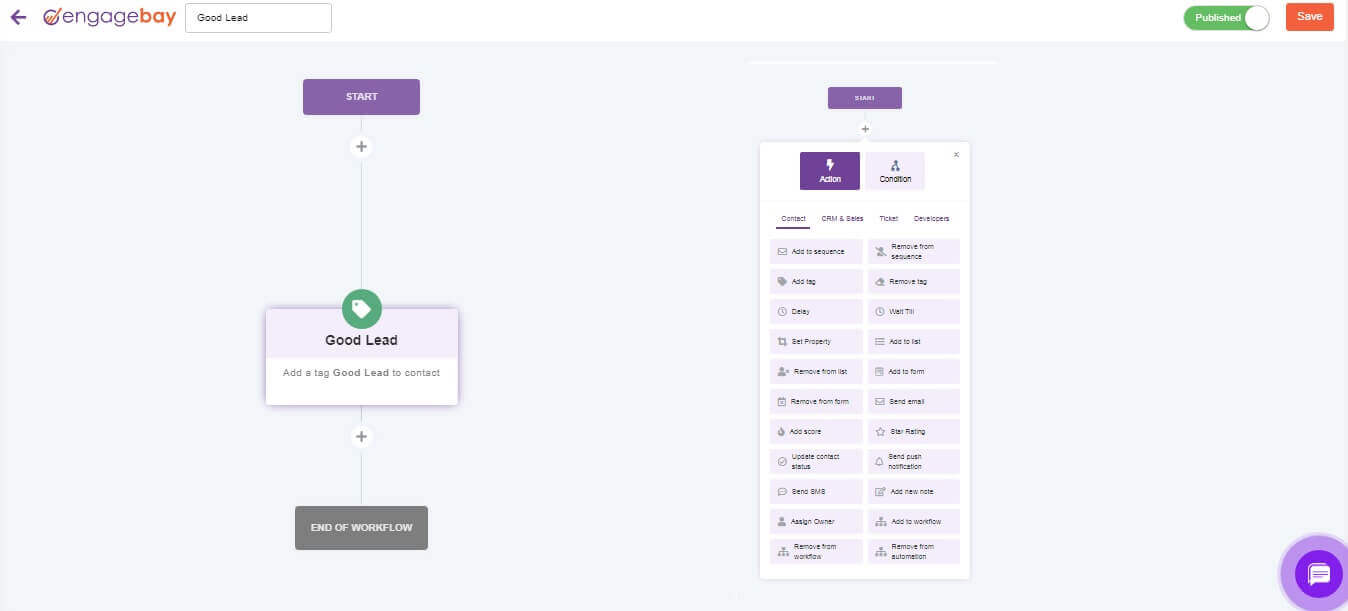Select the Condition type button
1348x611 pixels.
coord(895,171)
